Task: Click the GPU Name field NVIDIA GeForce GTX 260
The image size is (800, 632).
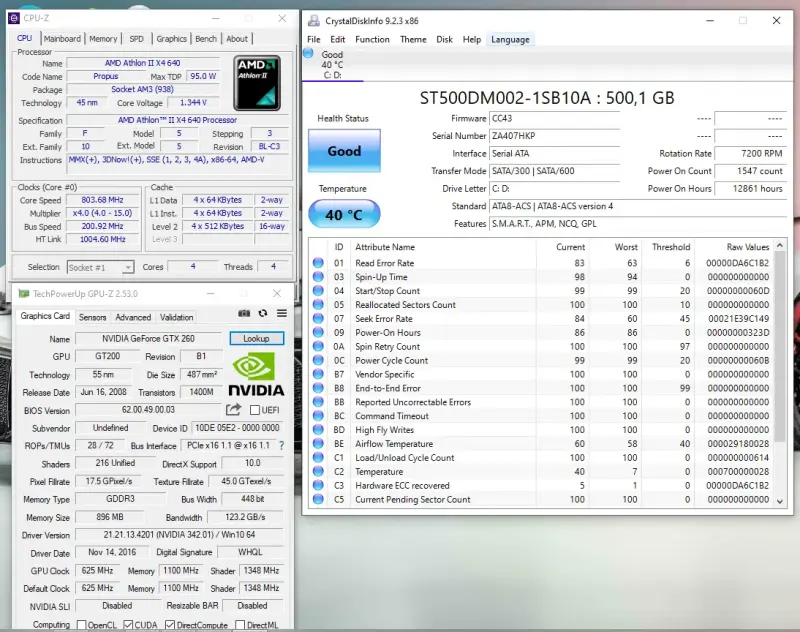Action: 148,339
